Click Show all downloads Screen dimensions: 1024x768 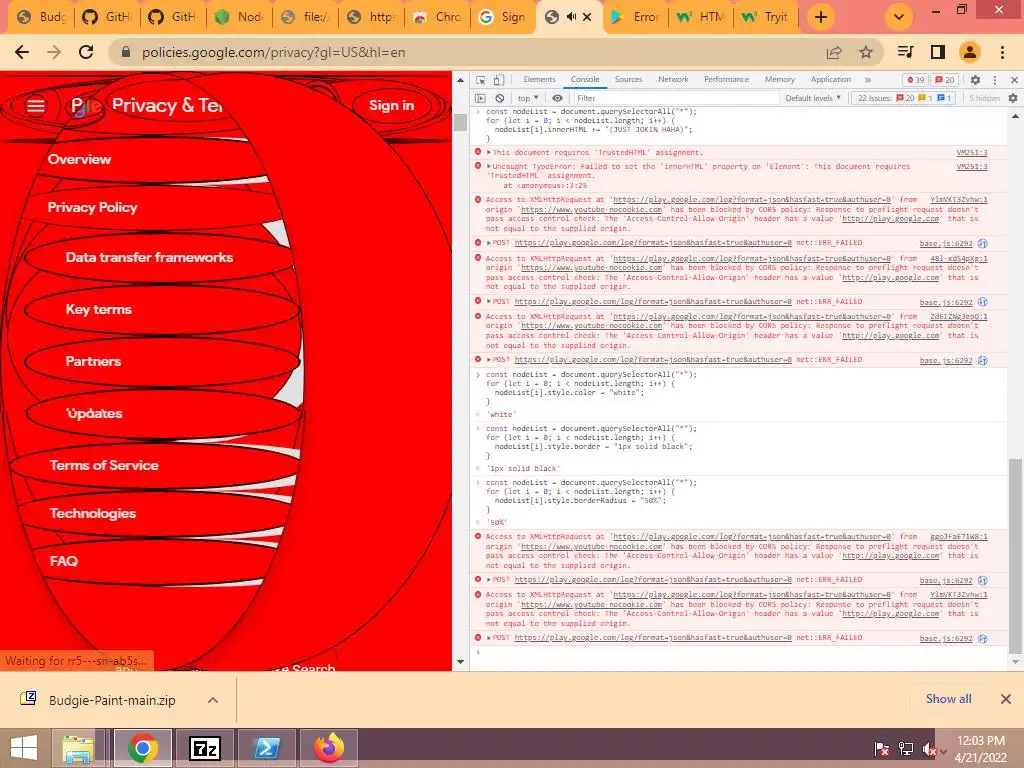tap(948, 699)
